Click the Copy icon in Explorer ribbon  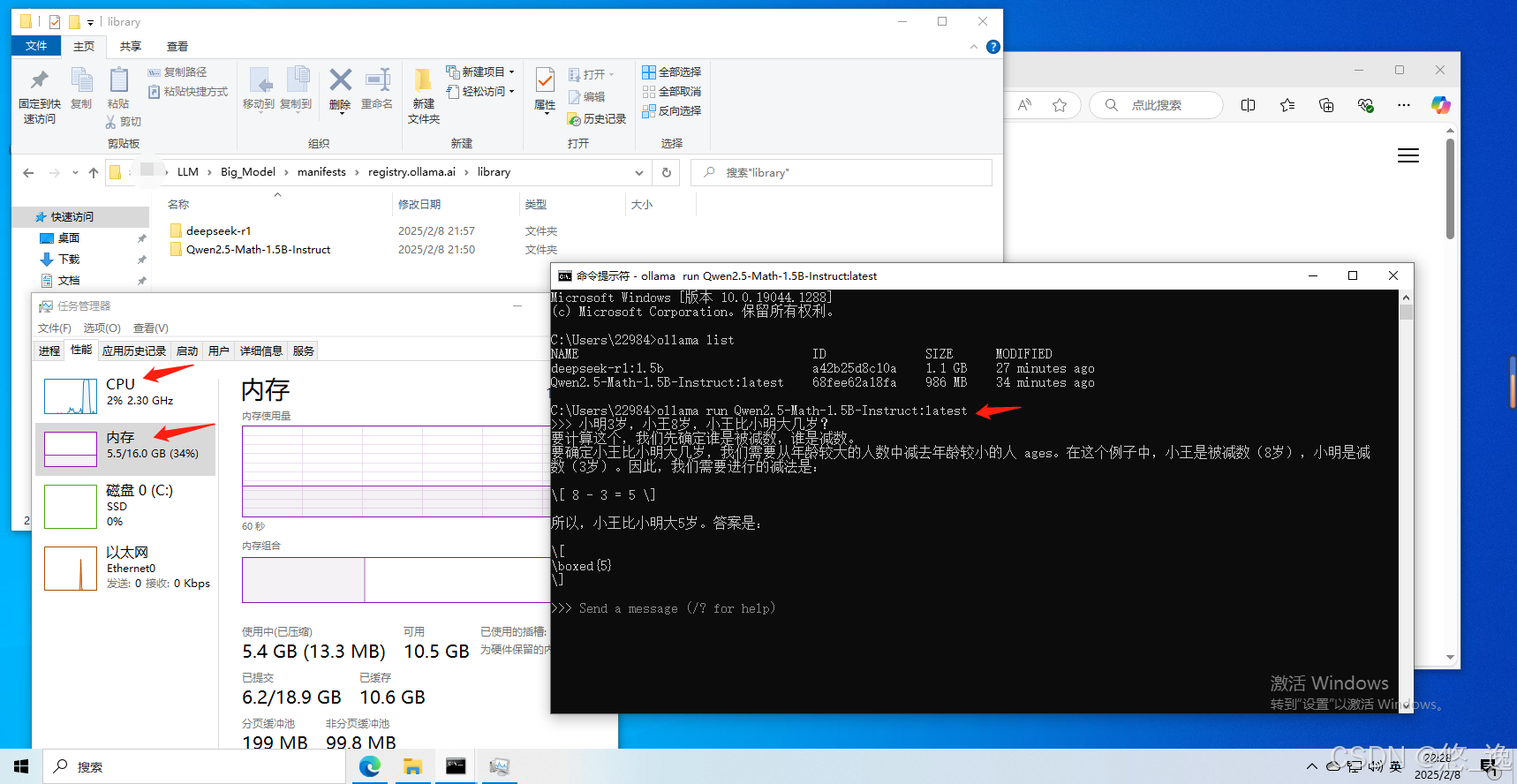pyautogui.click(x=81, y=88)
